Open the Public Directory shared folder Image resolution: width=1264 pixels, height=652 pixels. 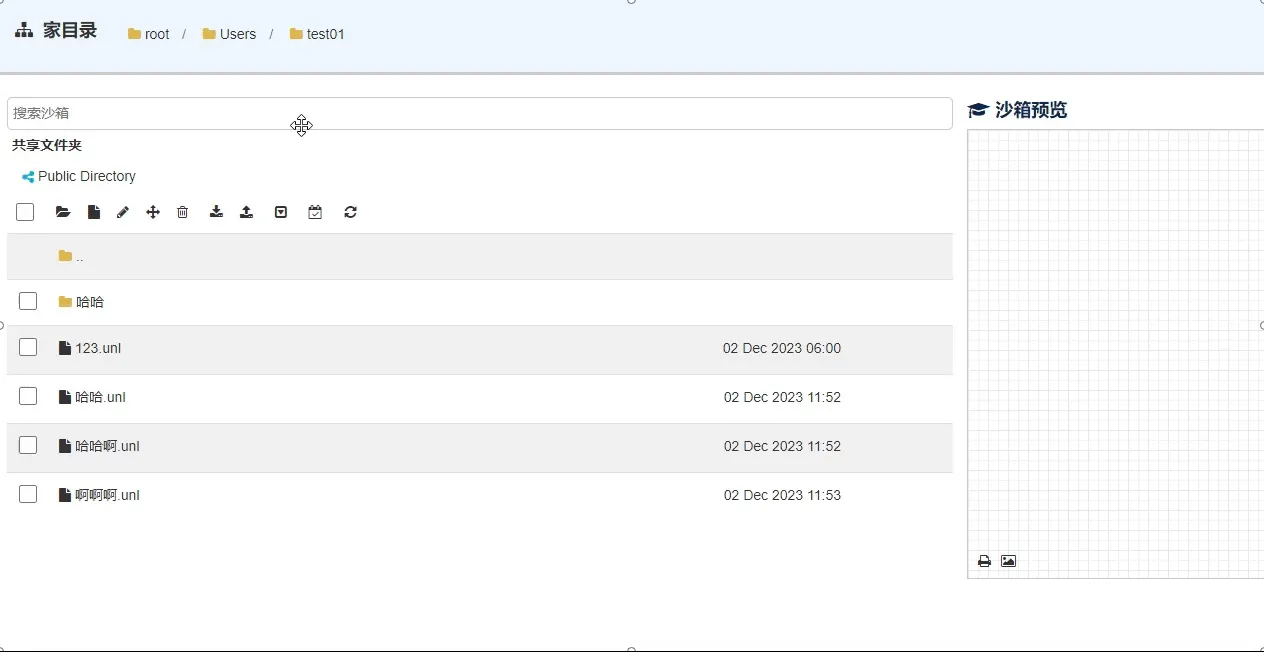tap(86, 176)
